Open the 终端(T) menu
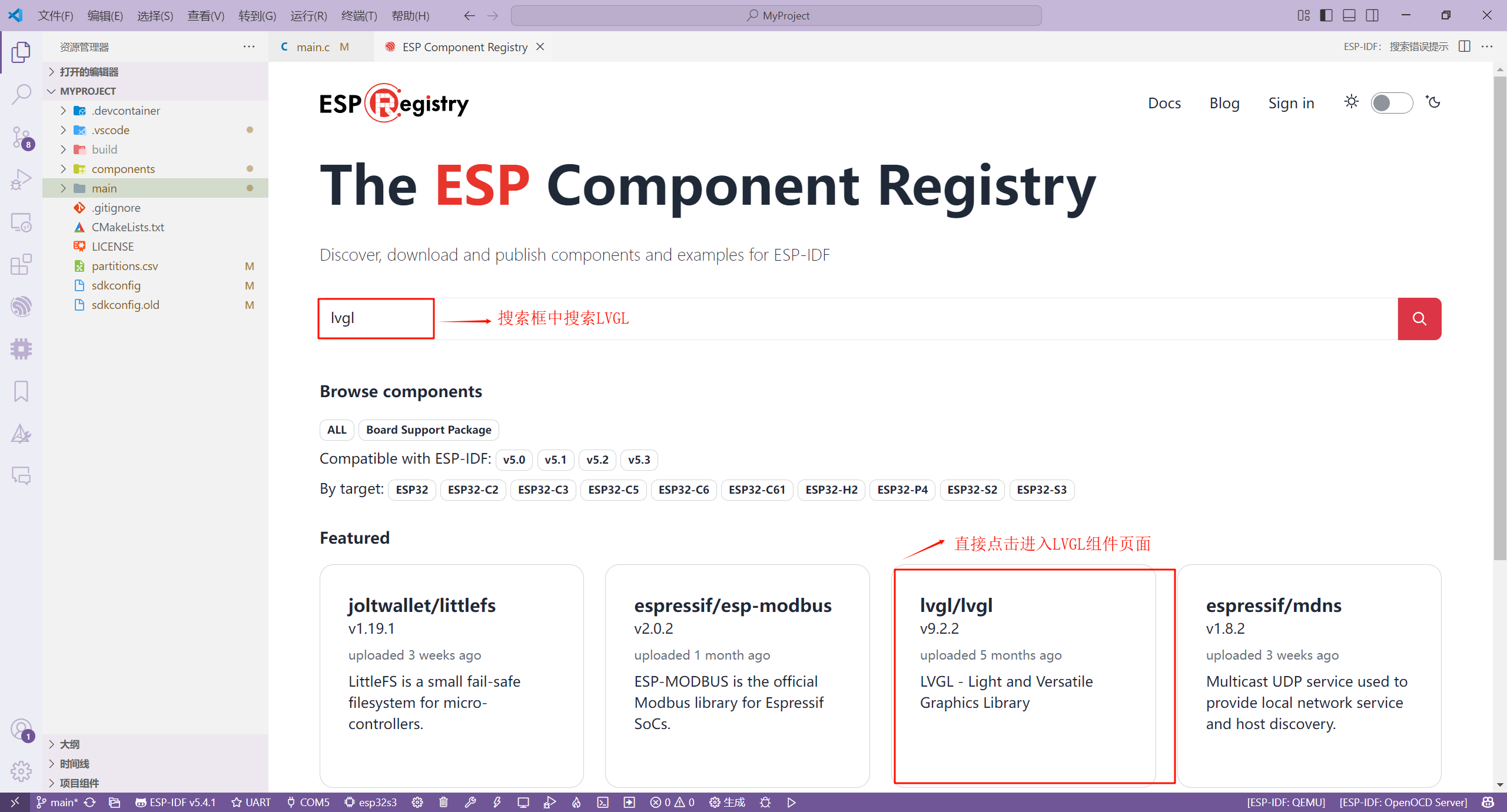 [x=359, y=15]
